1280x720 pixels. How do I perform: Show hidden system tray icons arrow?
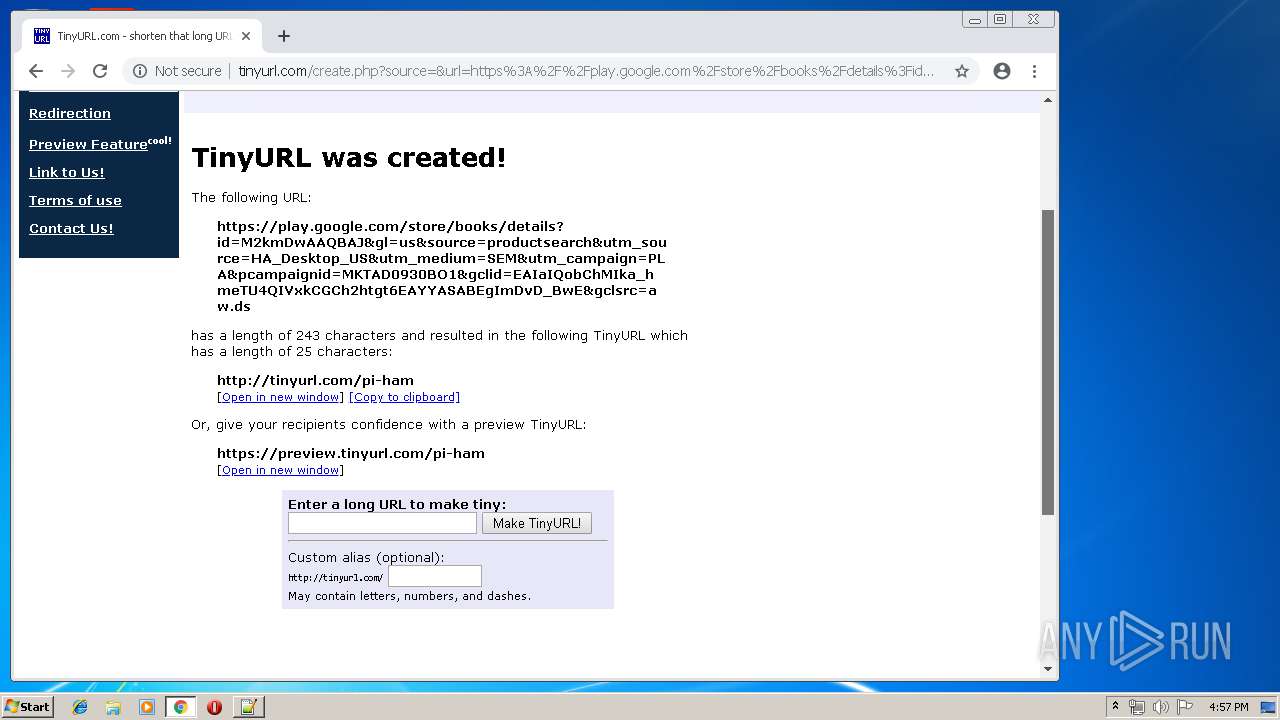coord(1115,707)
